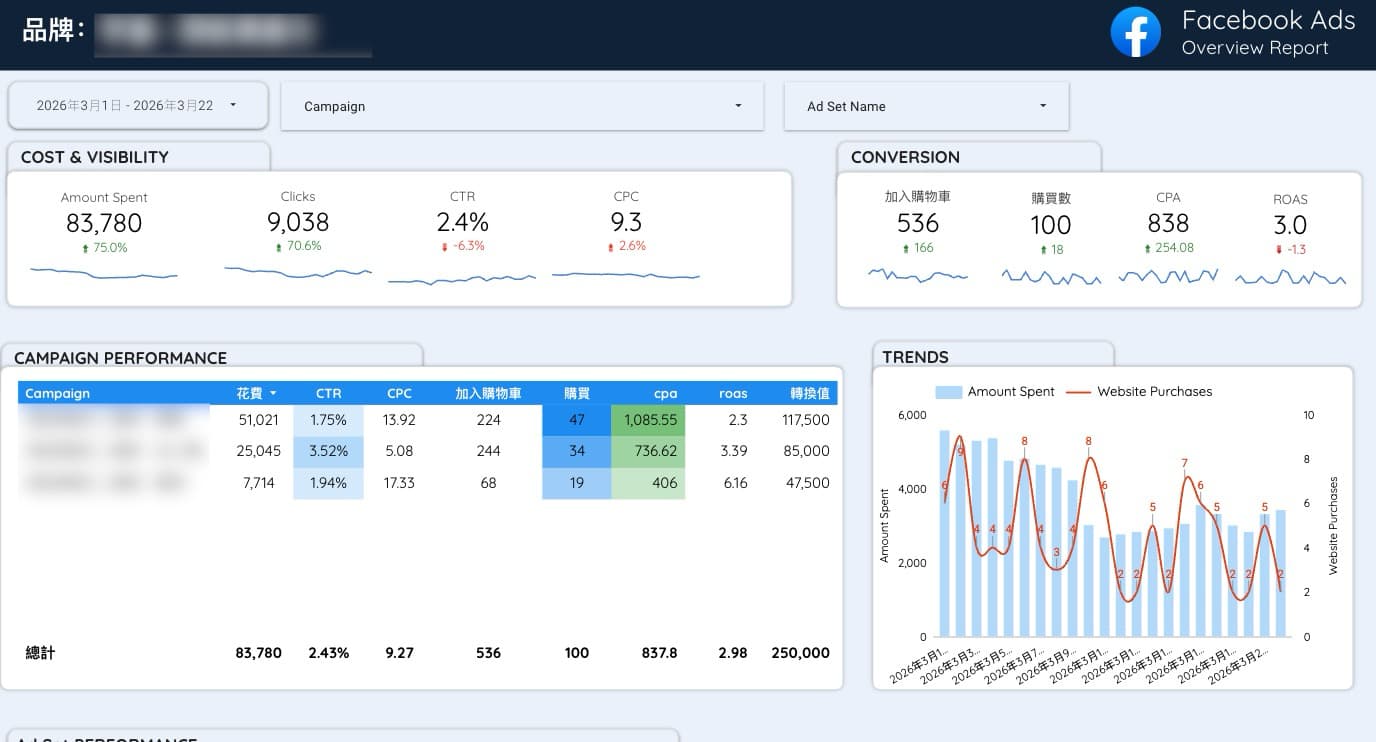Click the Facebook logo icon
This screenshot has height=742, width=1376.
click(x=1135, y=33)
